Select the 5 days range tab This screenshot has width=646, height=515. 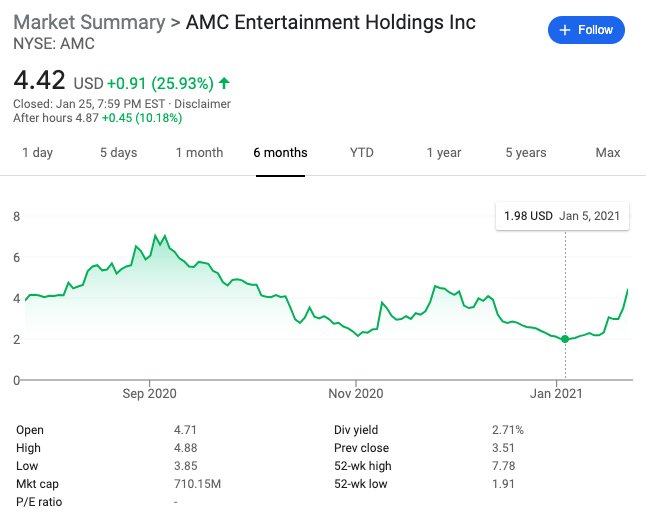point(118,153)
